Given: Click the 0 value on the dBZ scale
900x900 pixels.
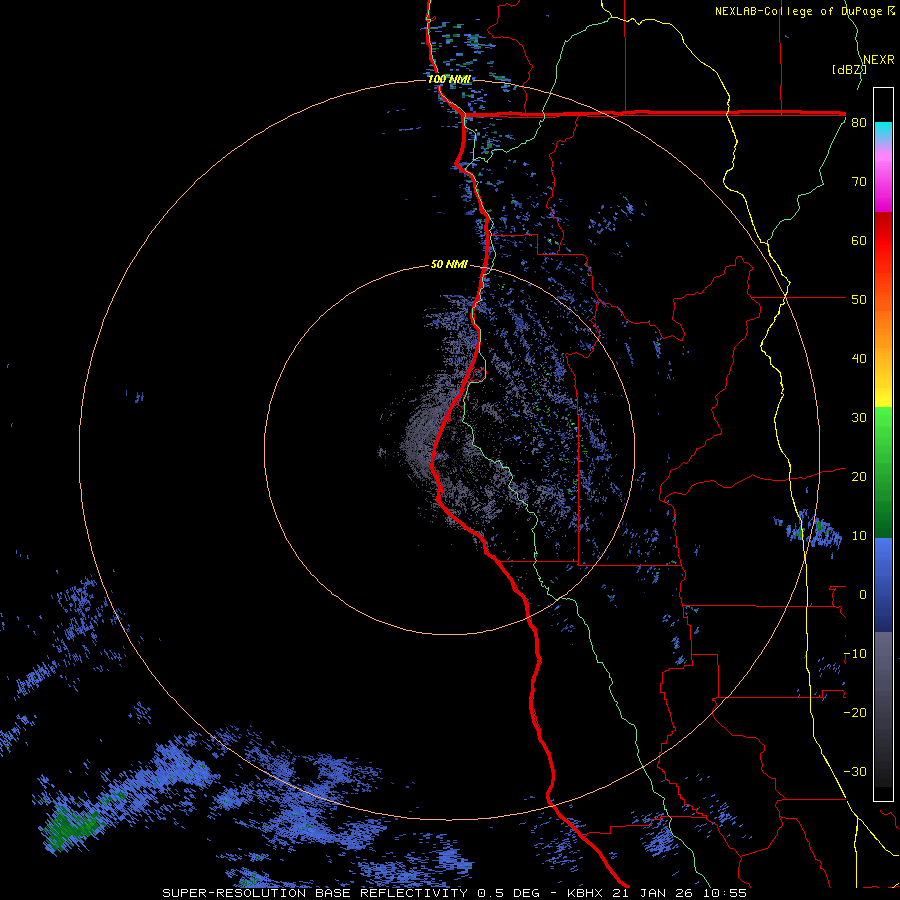Looking at the screenshot, I should coord(863,595).
